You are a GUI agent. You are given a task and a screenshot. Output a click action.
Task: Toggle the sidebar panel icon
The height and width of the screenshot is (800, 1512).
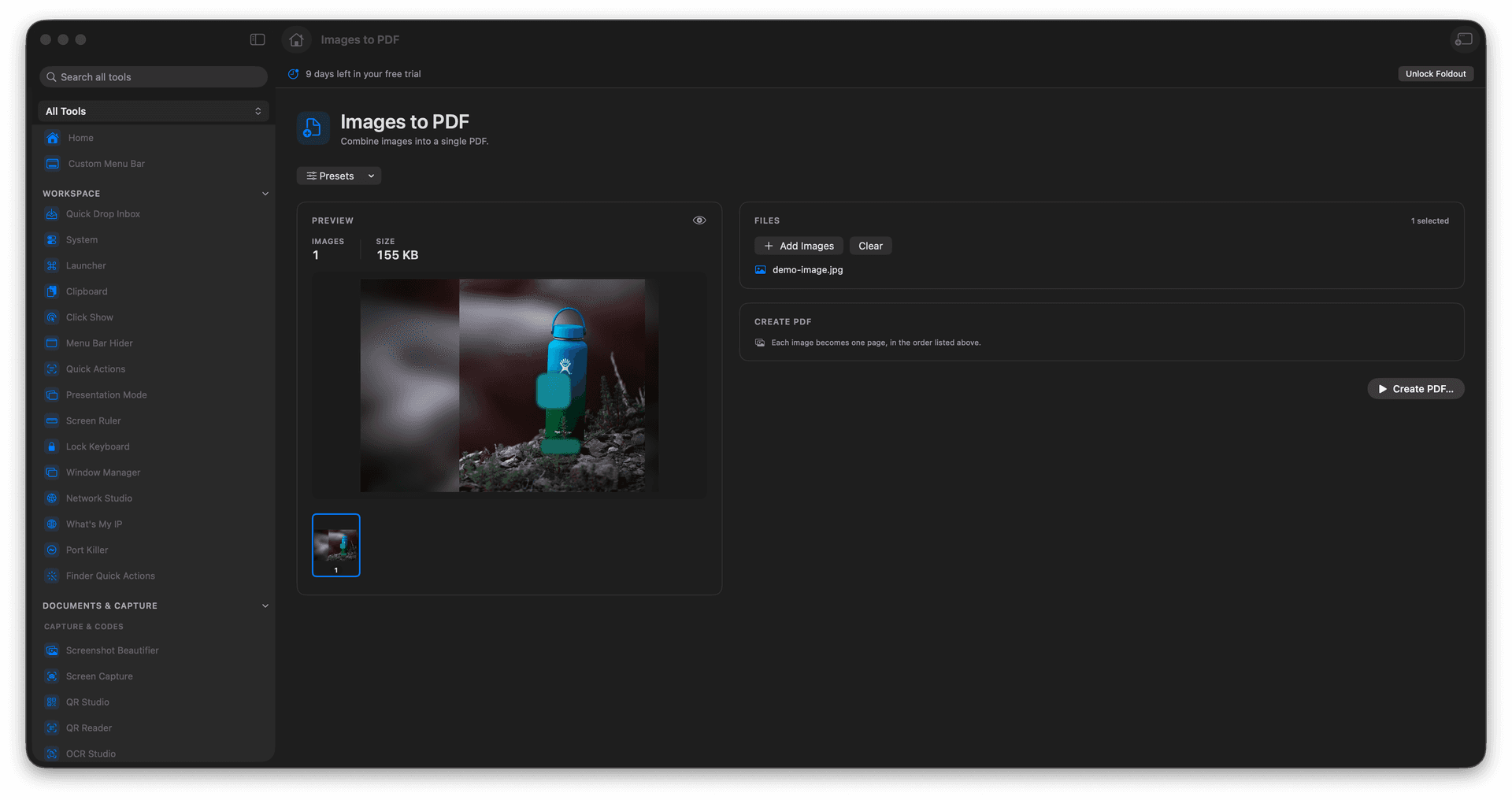tap(258, 39)
